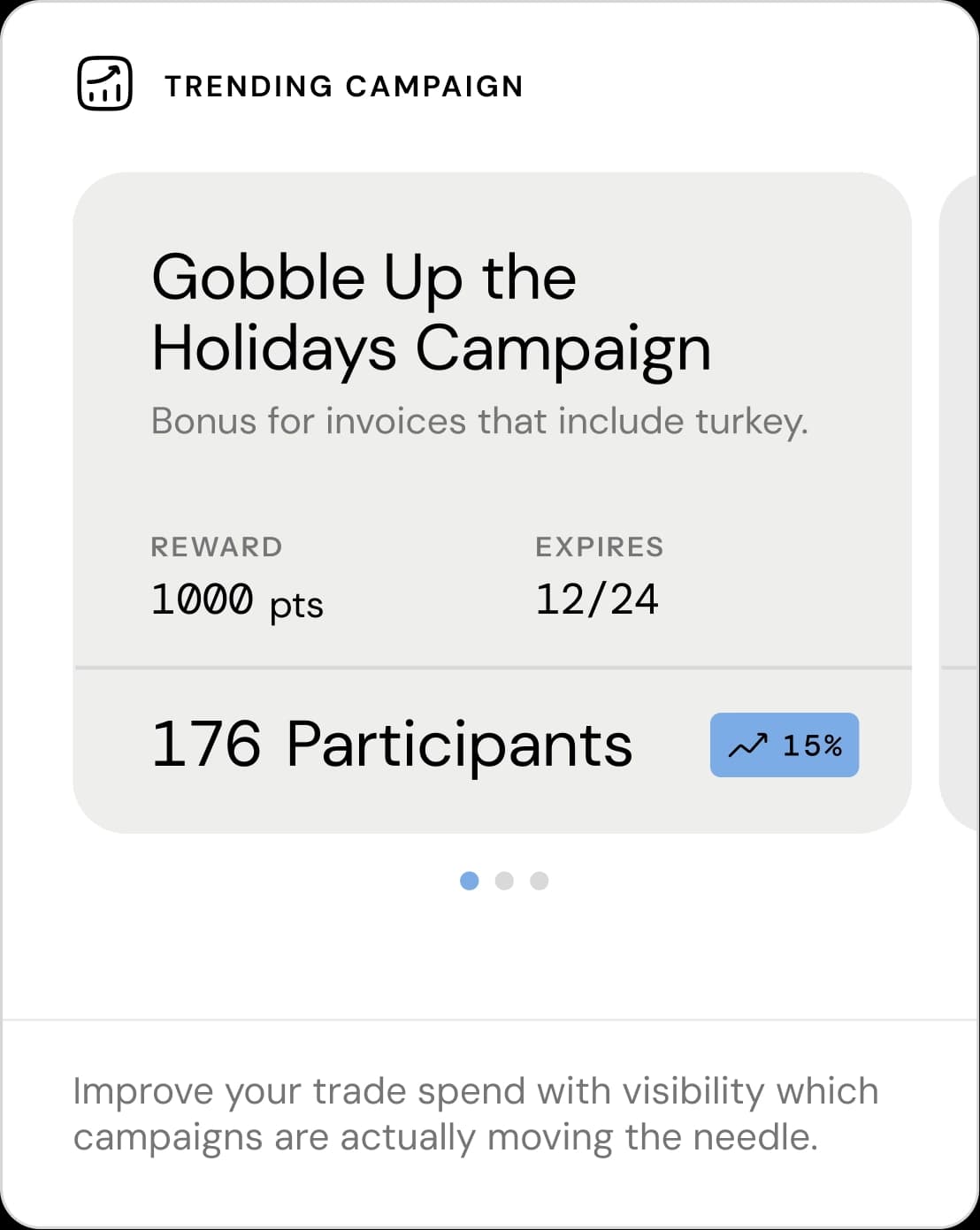Open the REWARD 1000 pts detail
Image resolution: width=980 pixels, height=1230 pixels.
pyautogui.click(x=235, y=575)
